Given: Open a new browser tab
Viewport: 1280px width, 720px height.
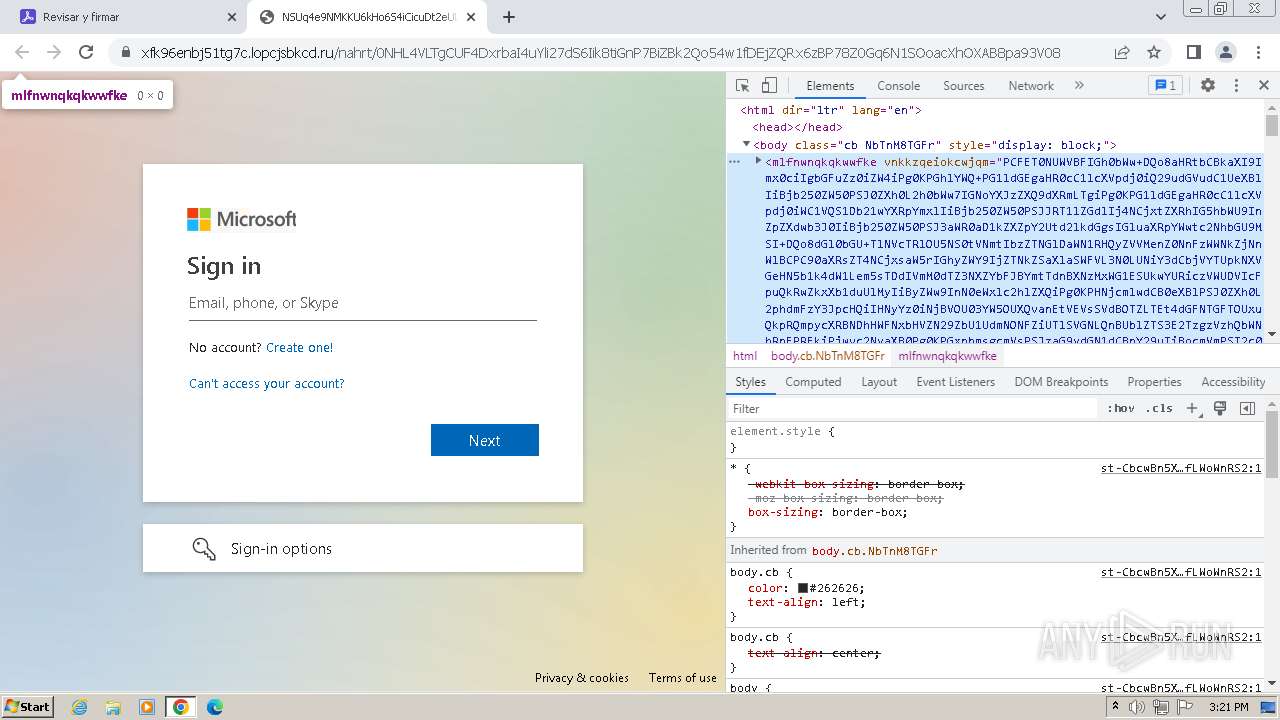Looking at the screenshot, I should click(509, 17).
